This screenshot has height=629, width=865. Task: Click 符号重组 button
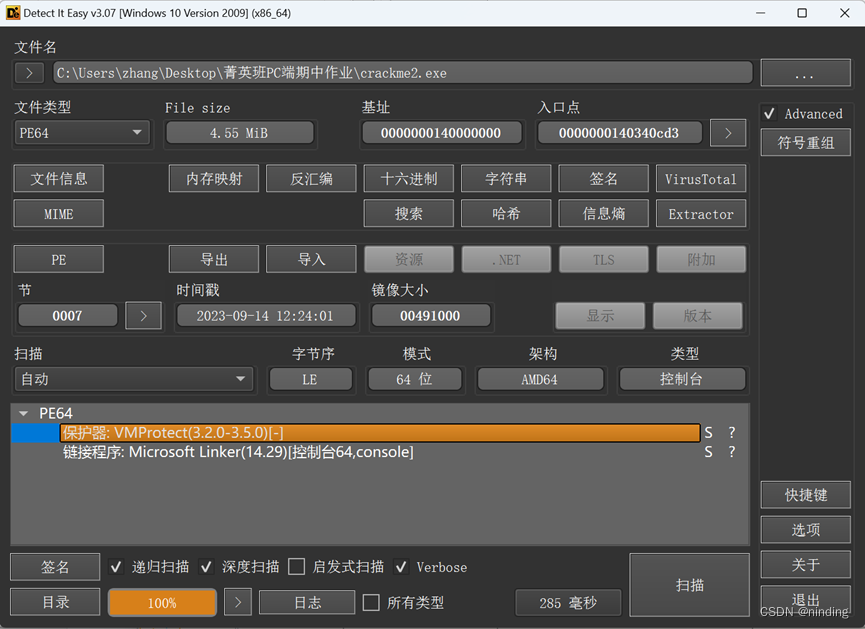tap(805, 142)
